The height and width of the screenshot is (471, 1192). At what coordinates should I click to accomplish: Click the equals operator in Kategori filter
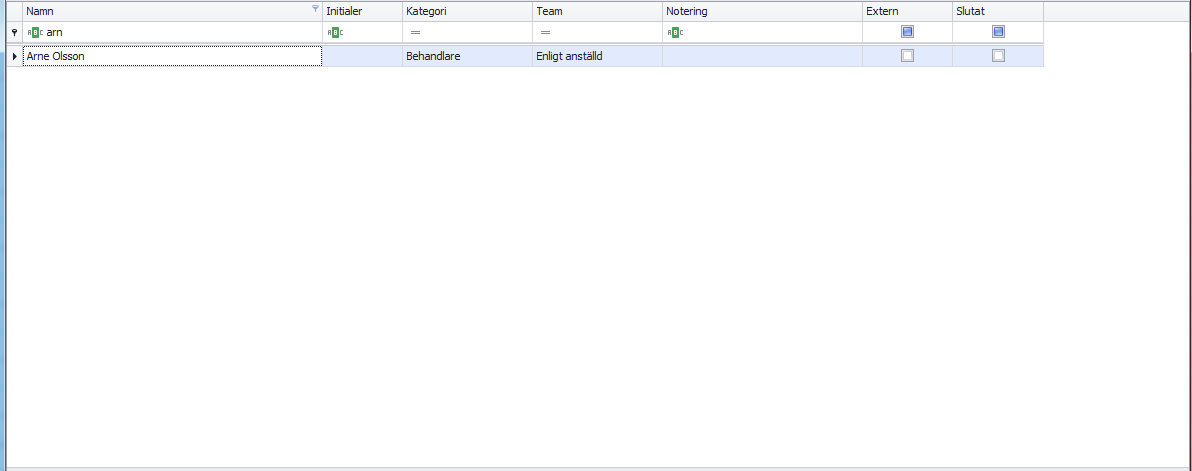(415, 33)
